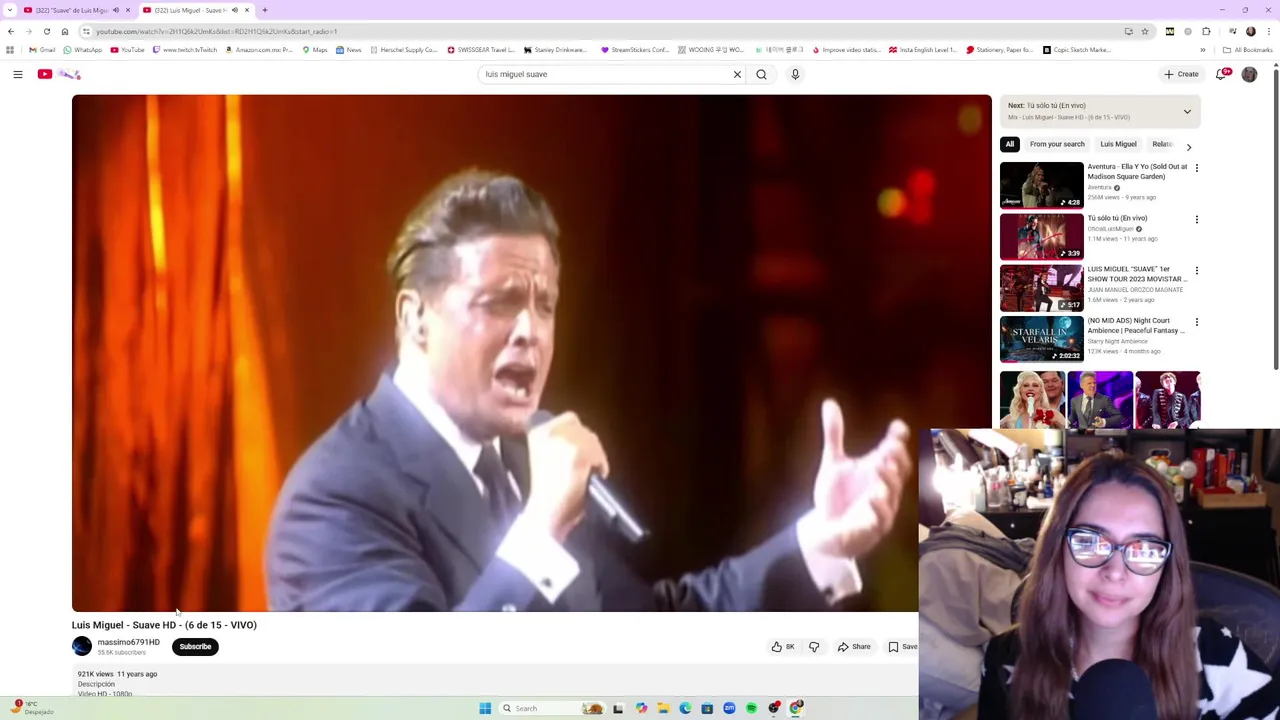This screenshot has height=720, width=1280.
Task: Open the Gmail bookmark
Action: click(42, 50)
